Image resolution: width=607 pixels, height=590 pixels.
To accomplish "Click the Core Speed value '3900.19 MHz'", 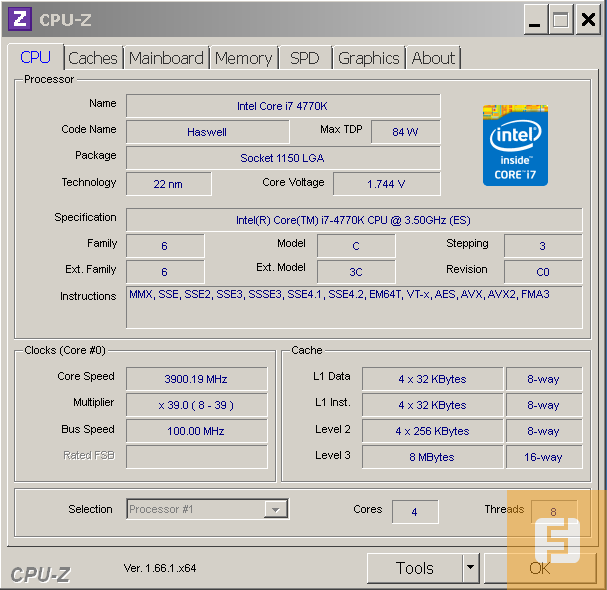I will point(196,379).
